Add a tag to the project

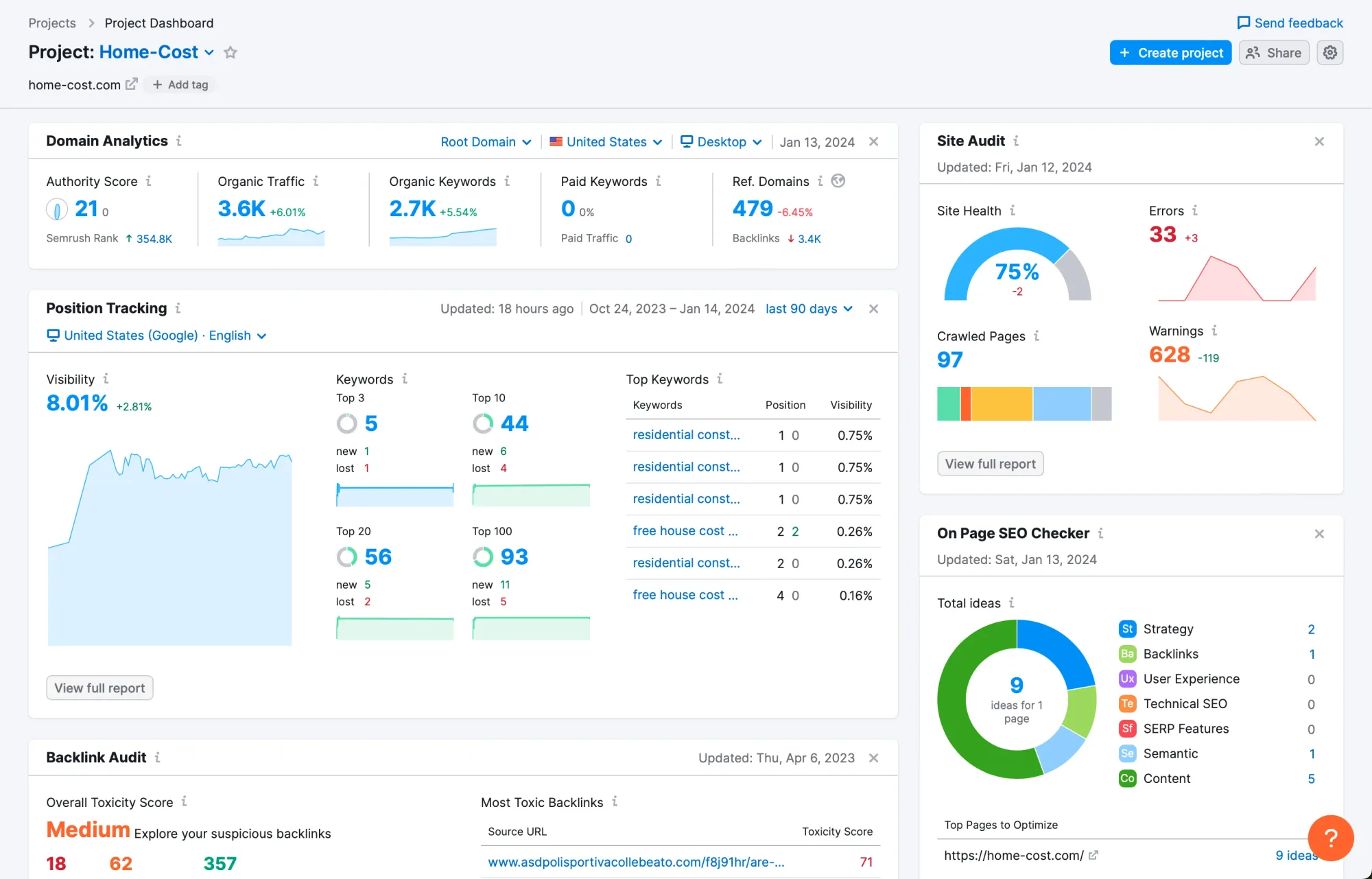[180, 84]
